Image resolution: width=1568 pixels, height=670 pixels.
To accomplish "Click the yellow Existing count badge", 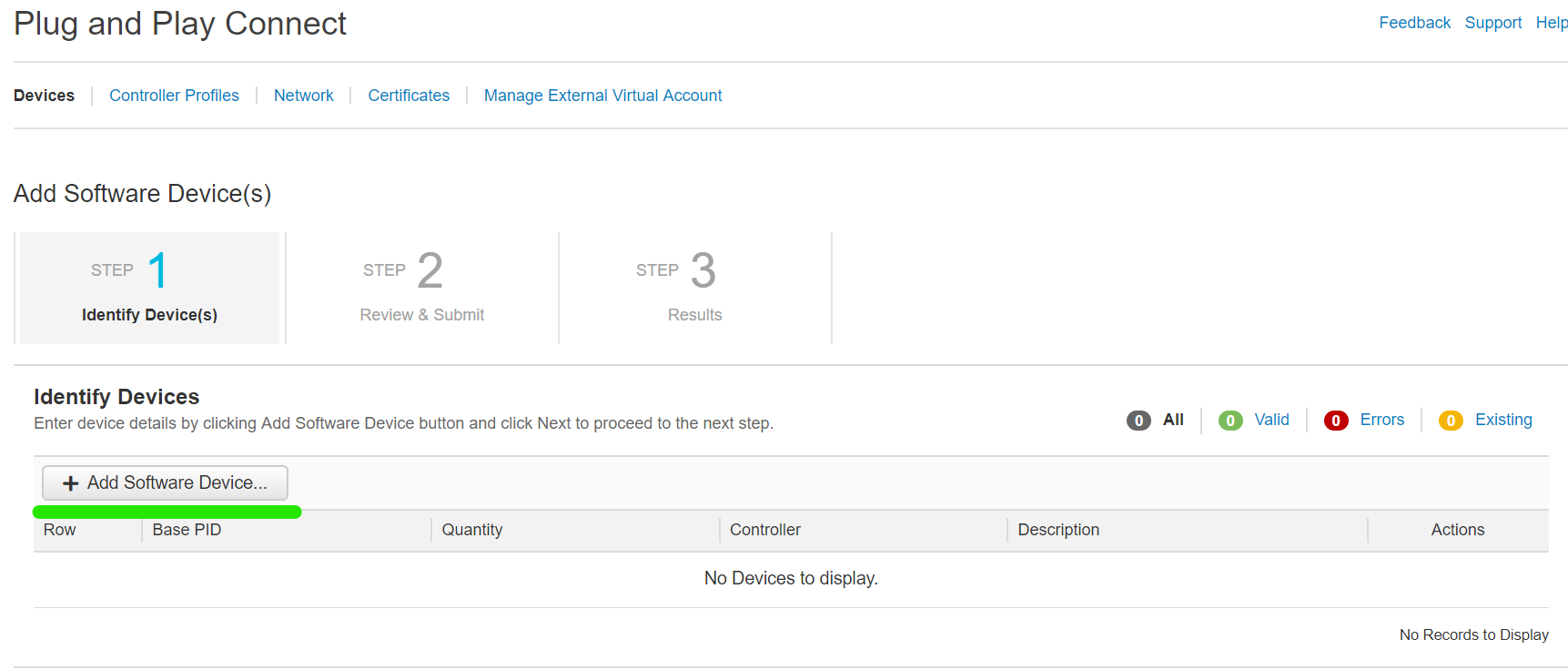I will click(1451, 421).
